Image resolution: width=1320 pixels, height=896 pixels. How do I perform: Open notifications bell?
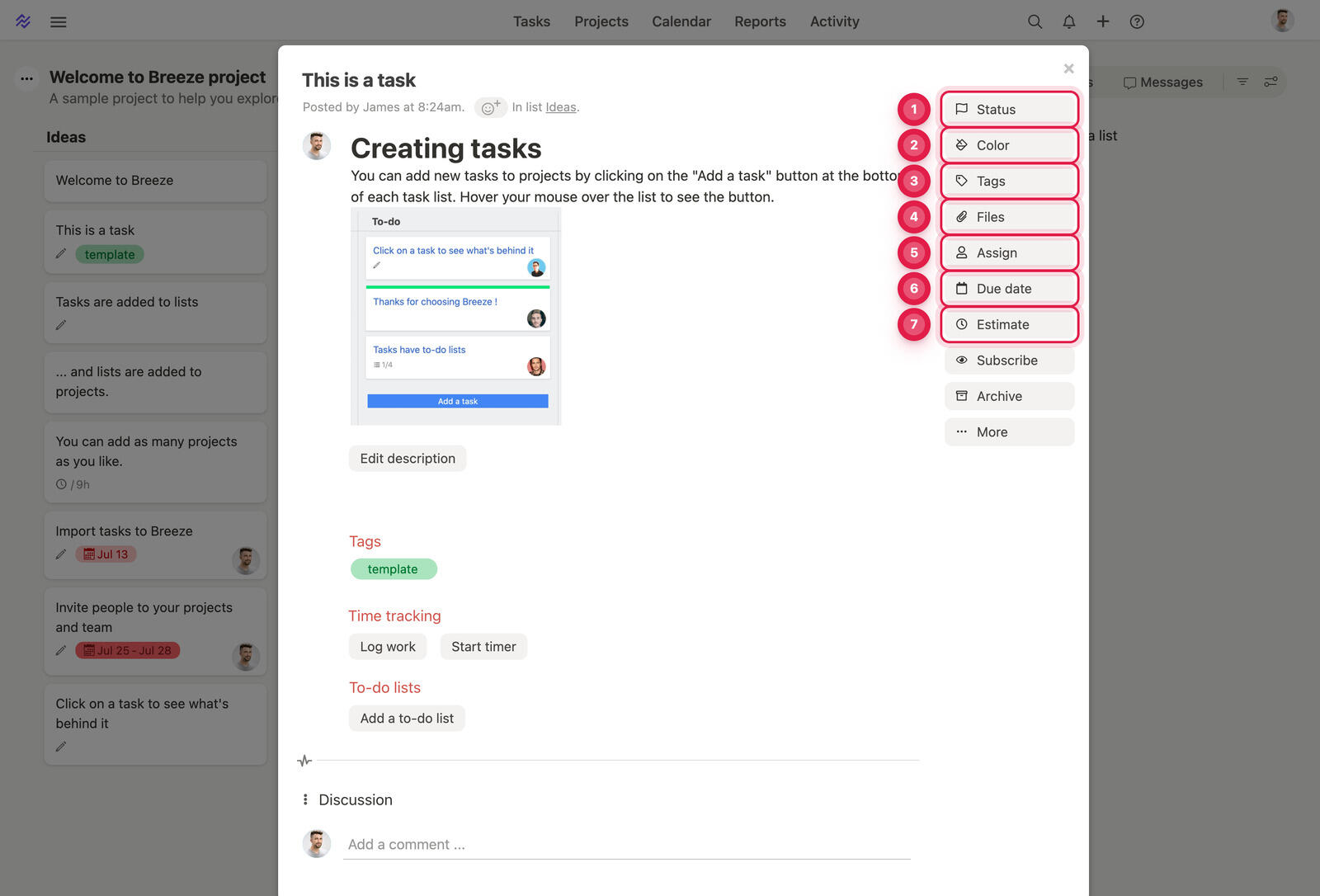pos(1069,21)
